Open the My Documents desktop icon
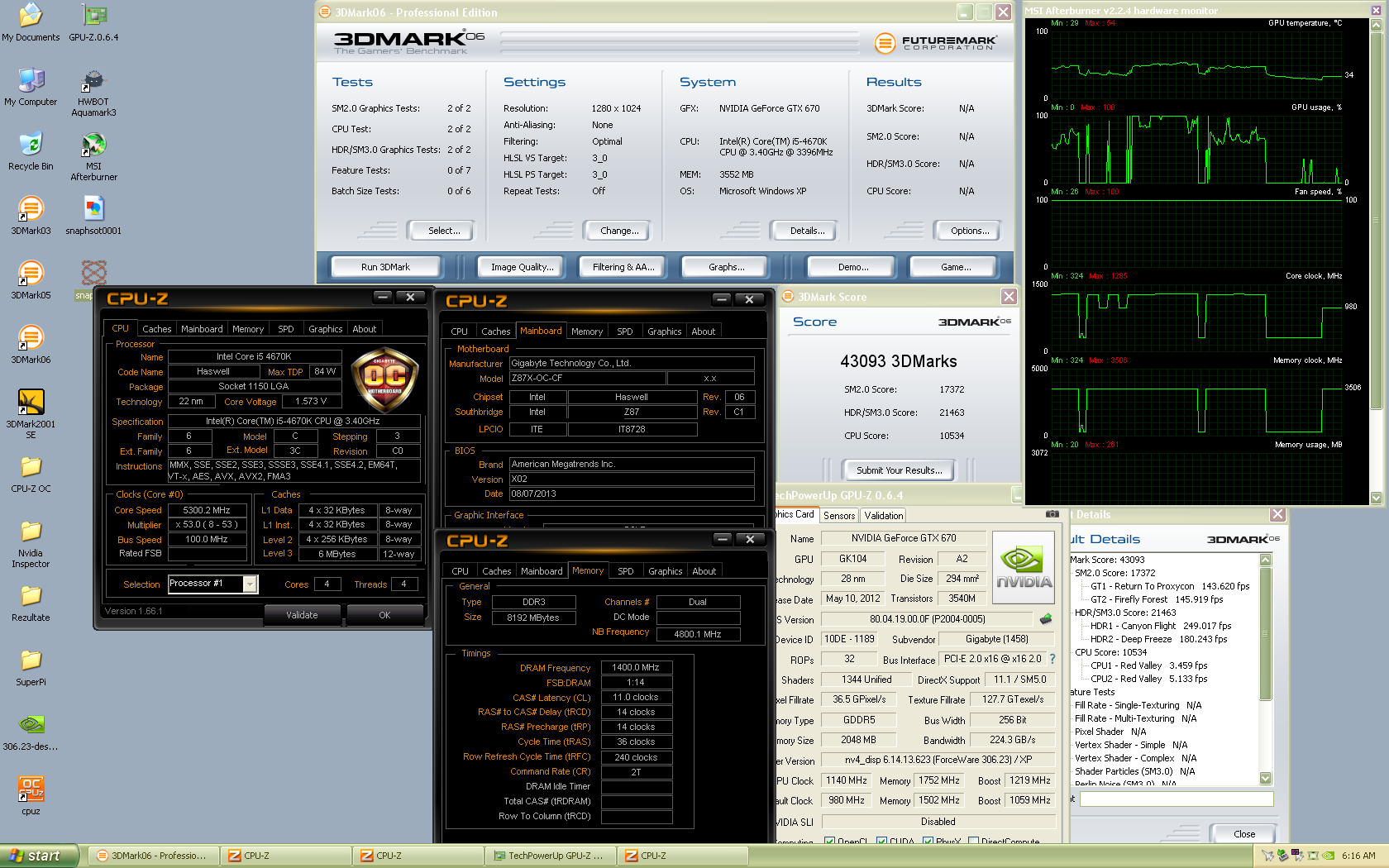This screenshot has width=1389, height=868. coord(31,22)
